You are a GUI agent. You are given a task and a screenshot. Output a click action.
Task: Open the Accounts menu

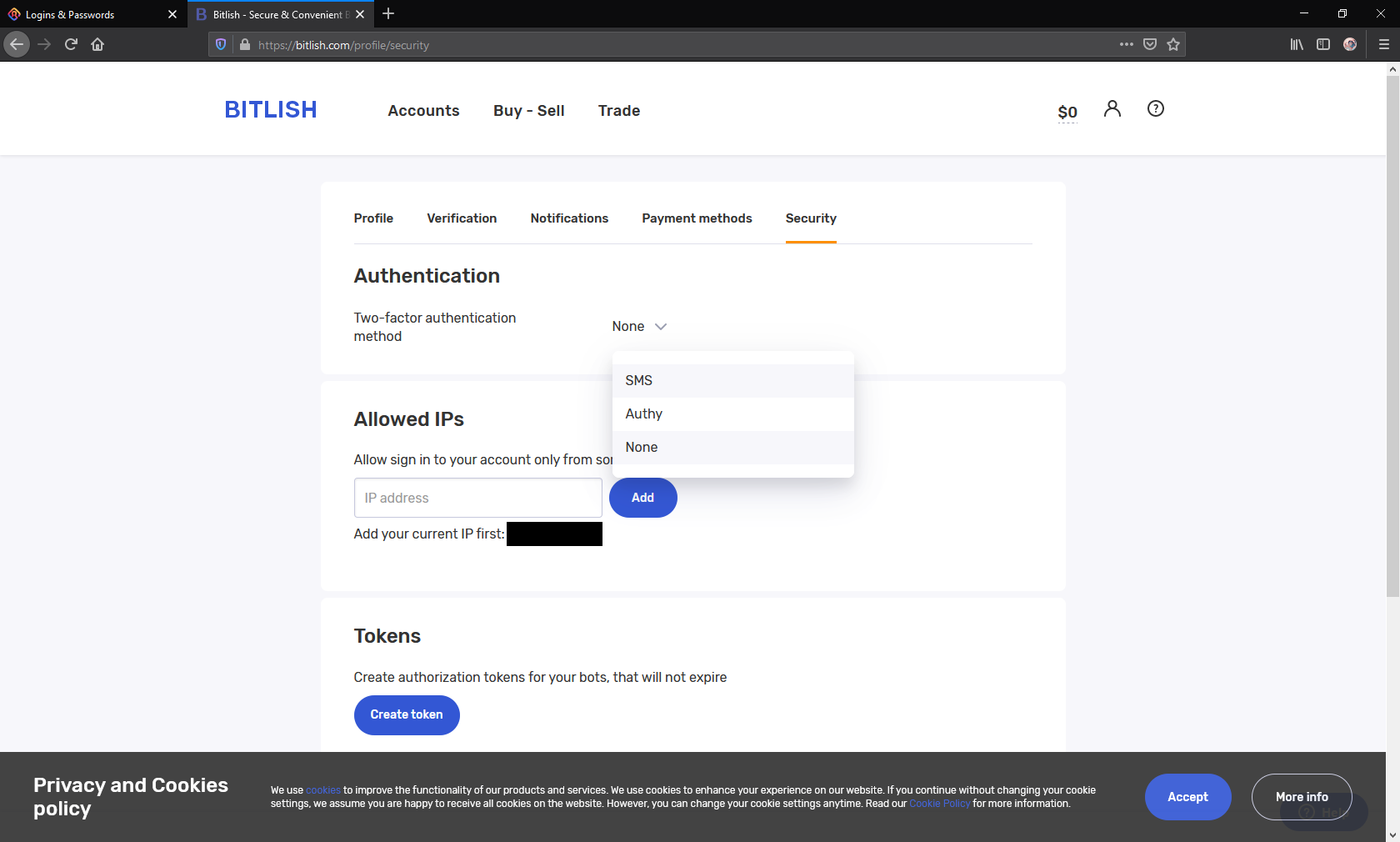click(x=423, y=111)
